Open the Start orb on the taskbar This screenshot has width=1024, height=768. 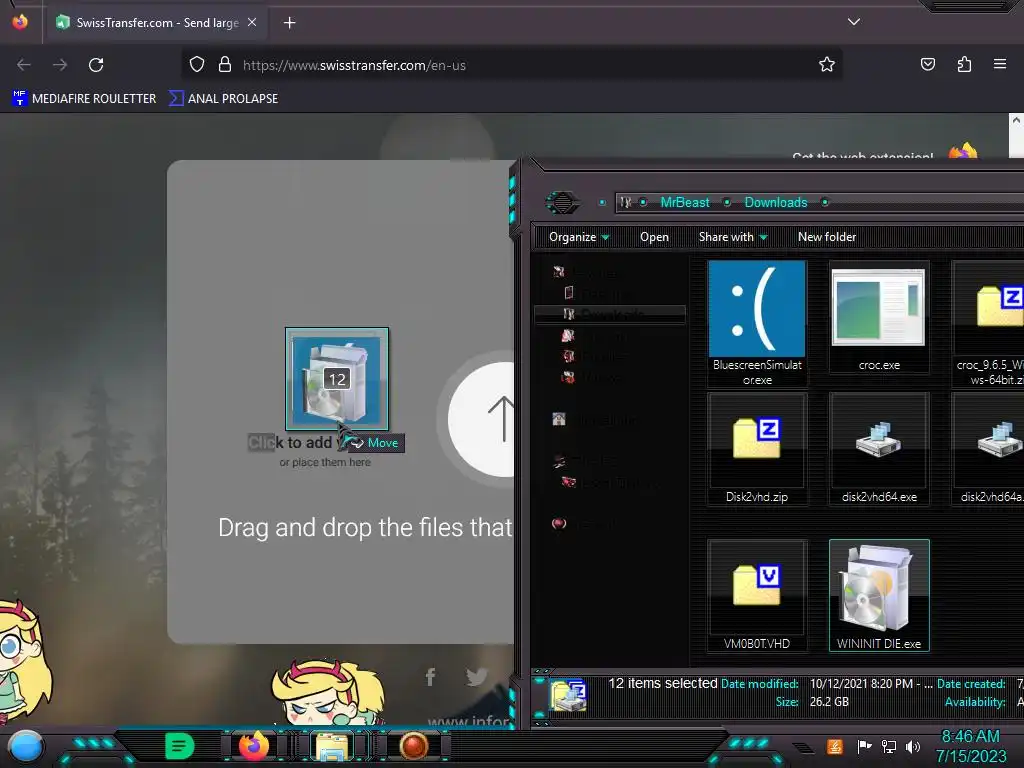coord(25,748)
